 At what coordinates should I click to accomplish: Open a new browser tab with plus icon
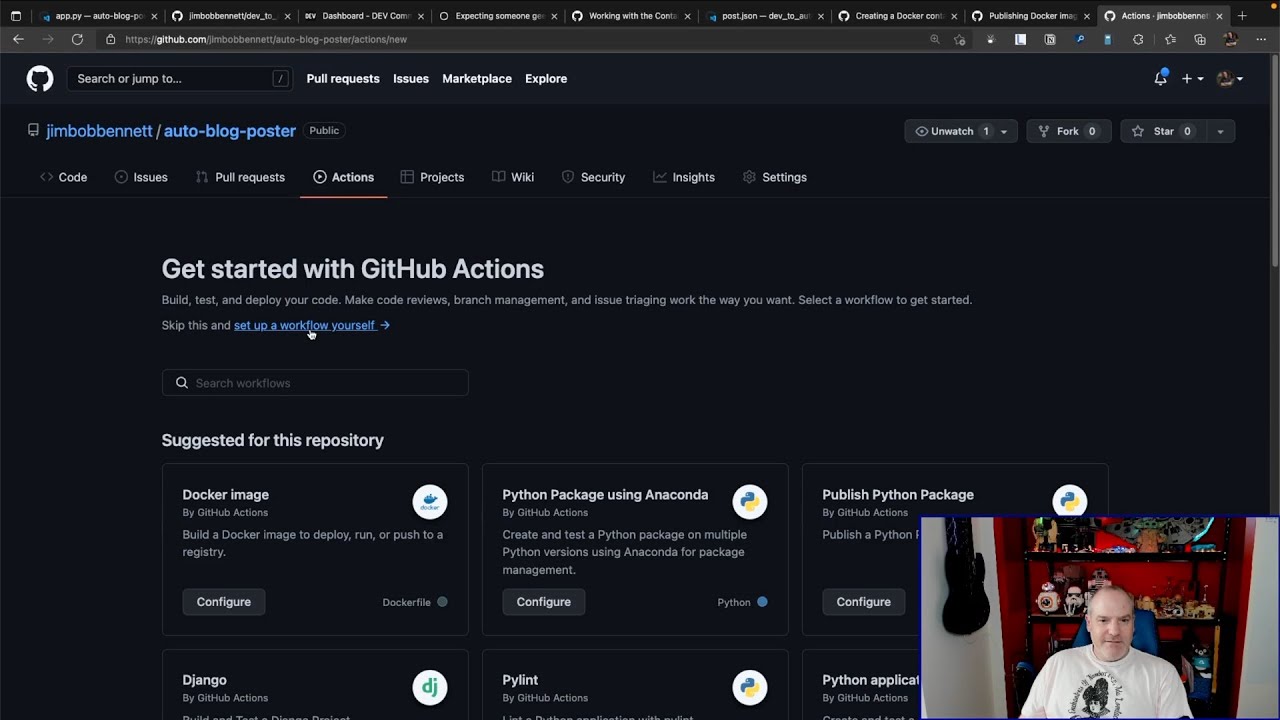[1242, 16]
